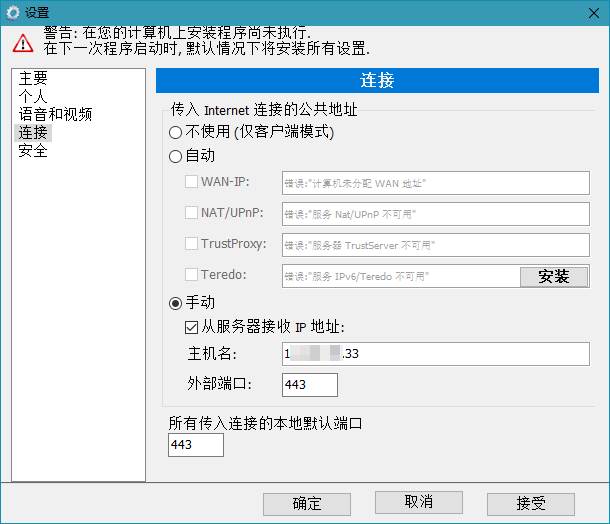Click the 接受 button
Image resolution: width=610 pixels, height=524 pixels.
tap(531, 504)
